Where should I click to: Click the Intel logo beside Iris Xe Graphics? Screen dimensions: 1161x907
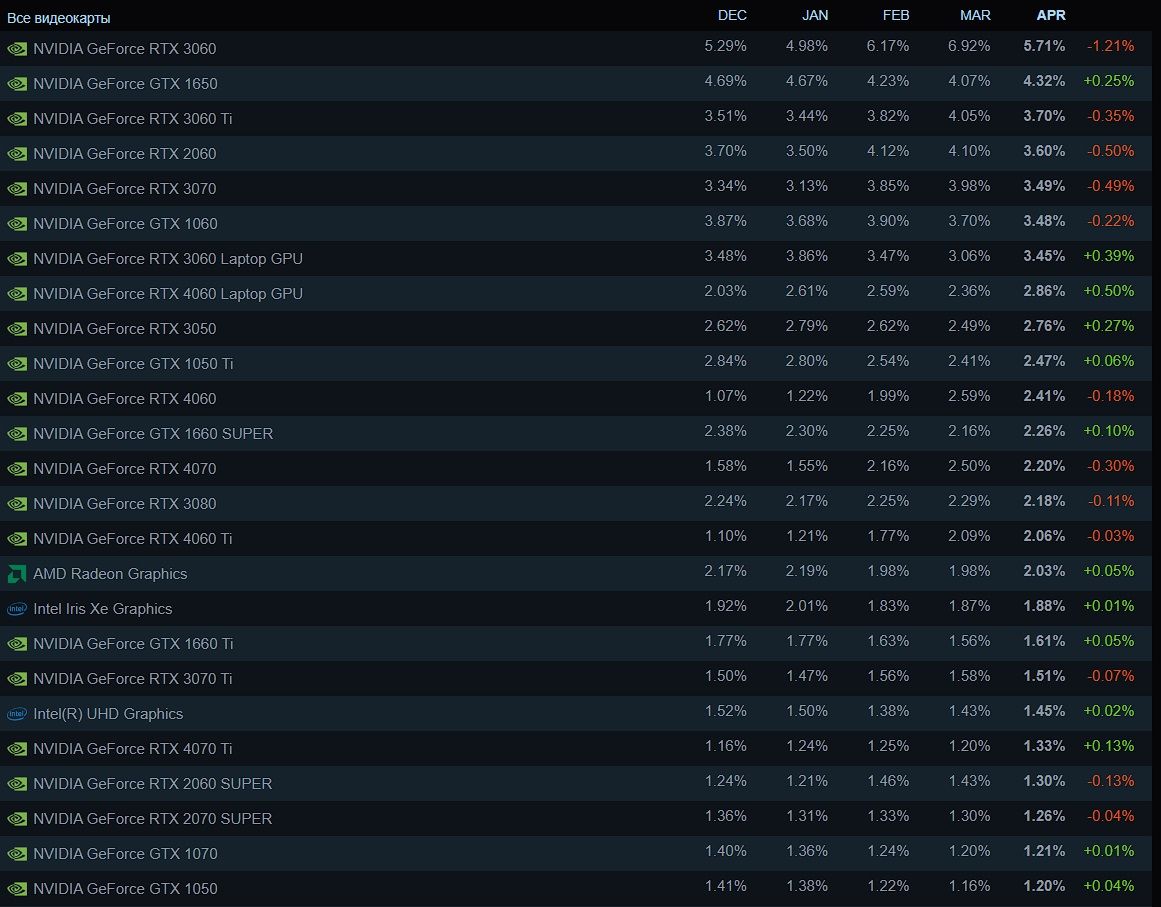[17, 609]
